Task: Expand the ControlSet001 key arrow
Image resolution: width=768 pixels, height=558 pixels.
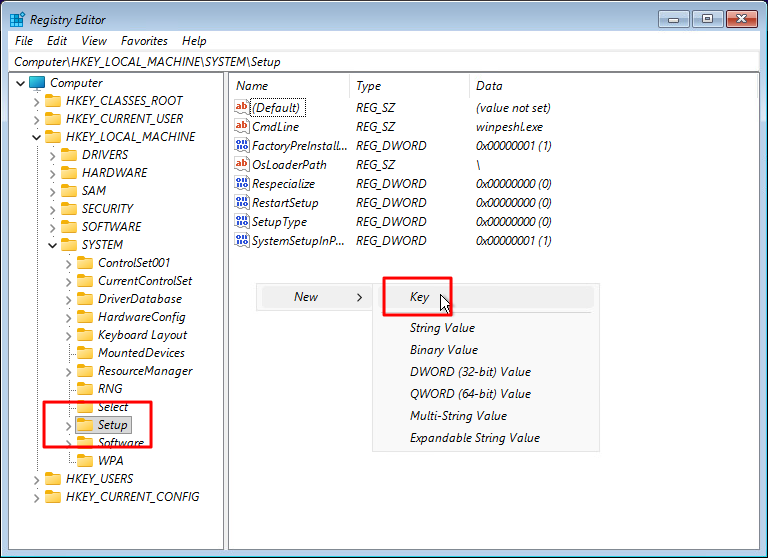Action: (69, 263)
